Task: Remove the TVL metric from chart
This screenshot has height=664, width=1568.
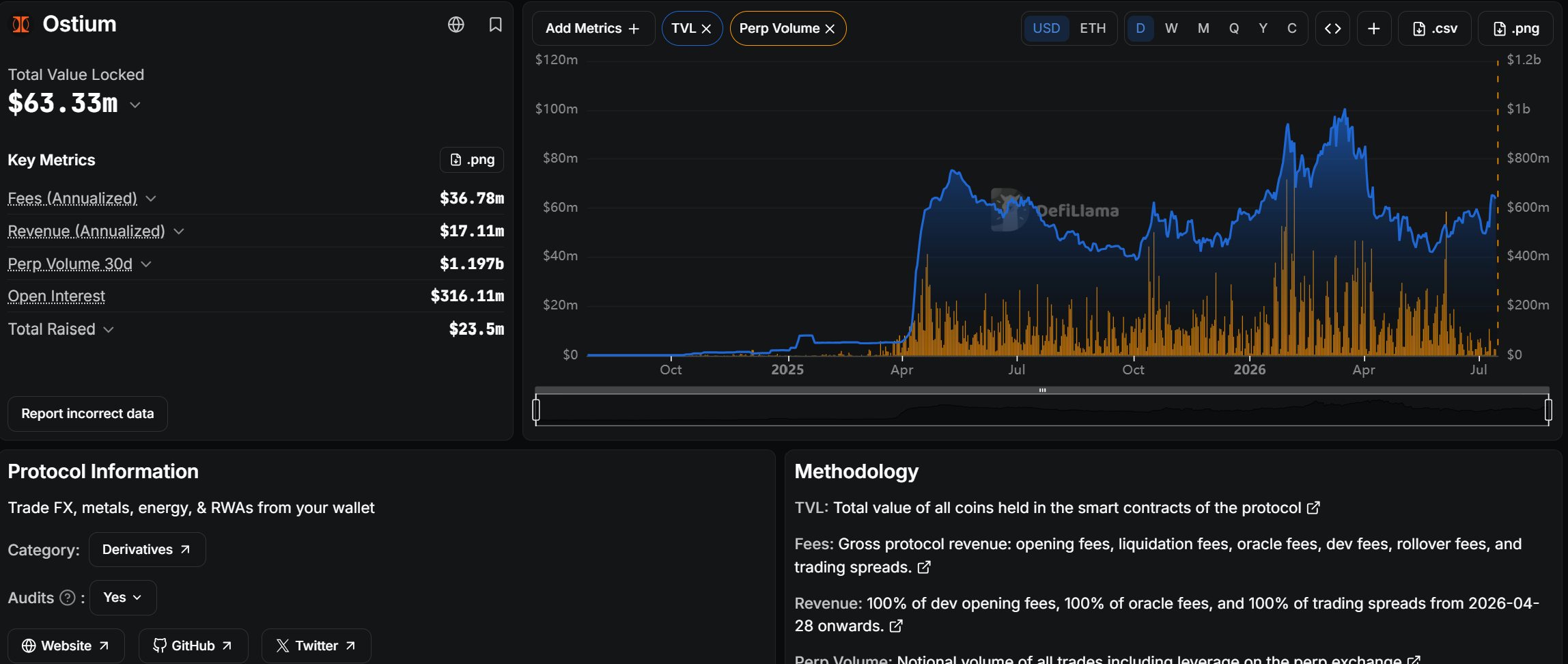Action: [707, 29]
